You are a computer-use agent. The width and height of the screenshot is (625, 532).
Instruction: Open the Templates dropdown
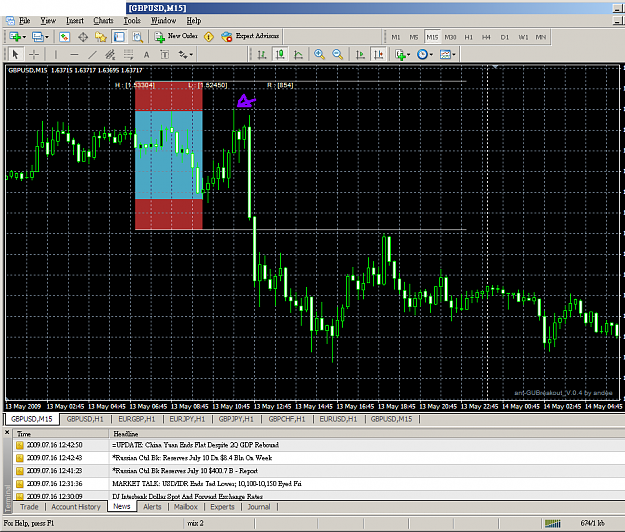[x=448, y=55]
